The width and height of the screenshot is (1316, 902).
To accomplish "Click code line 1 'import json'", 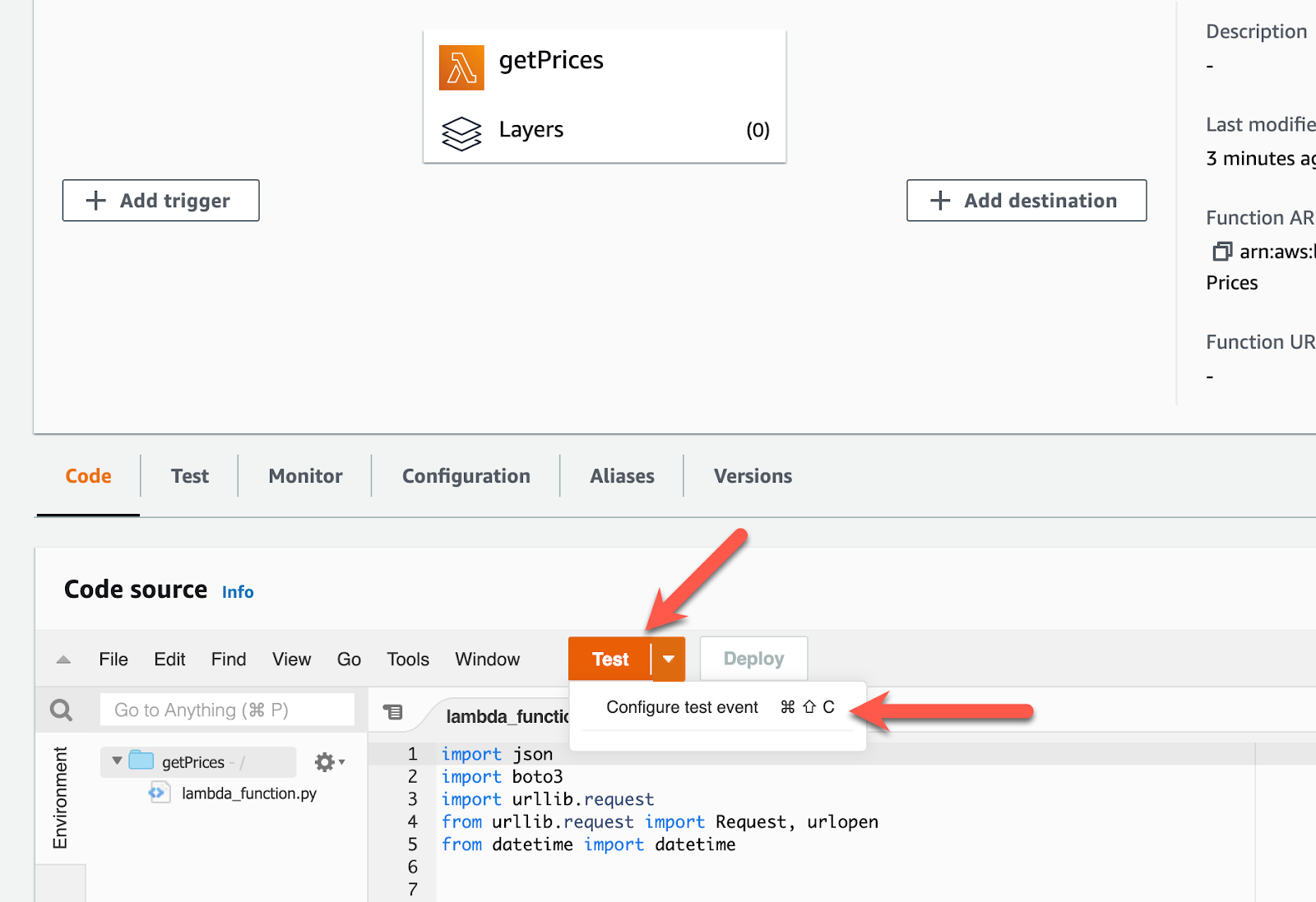I will 497,754.
